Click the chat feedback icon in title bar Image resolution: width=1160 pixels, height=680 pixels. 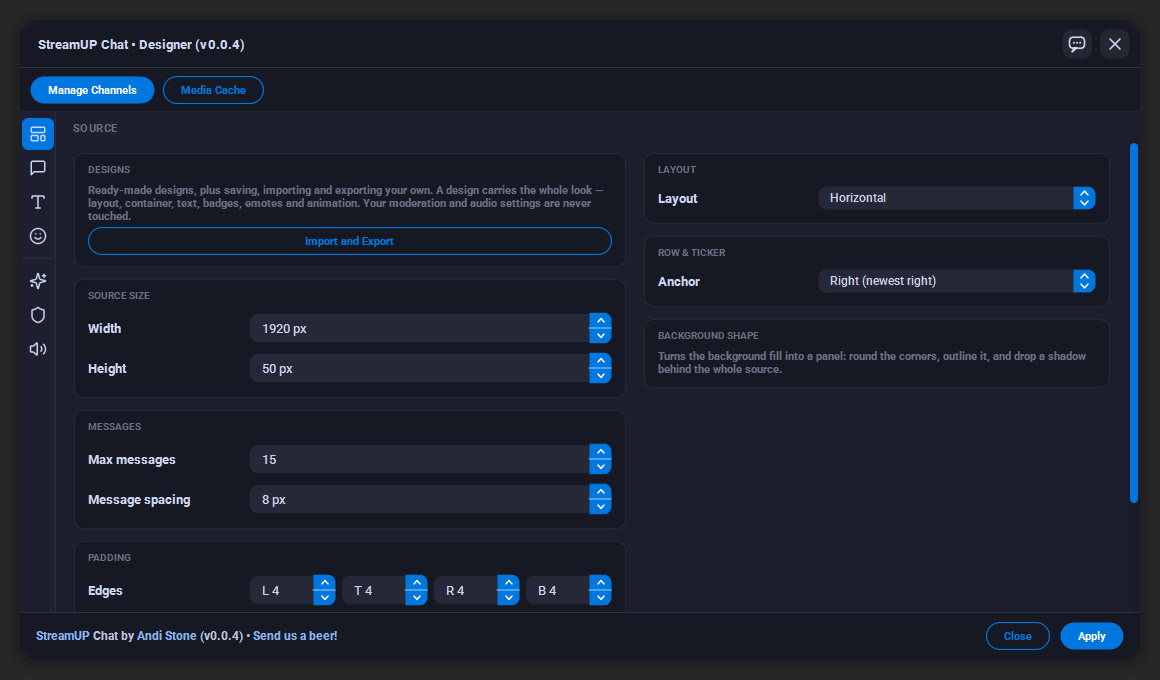[1076, 44]
